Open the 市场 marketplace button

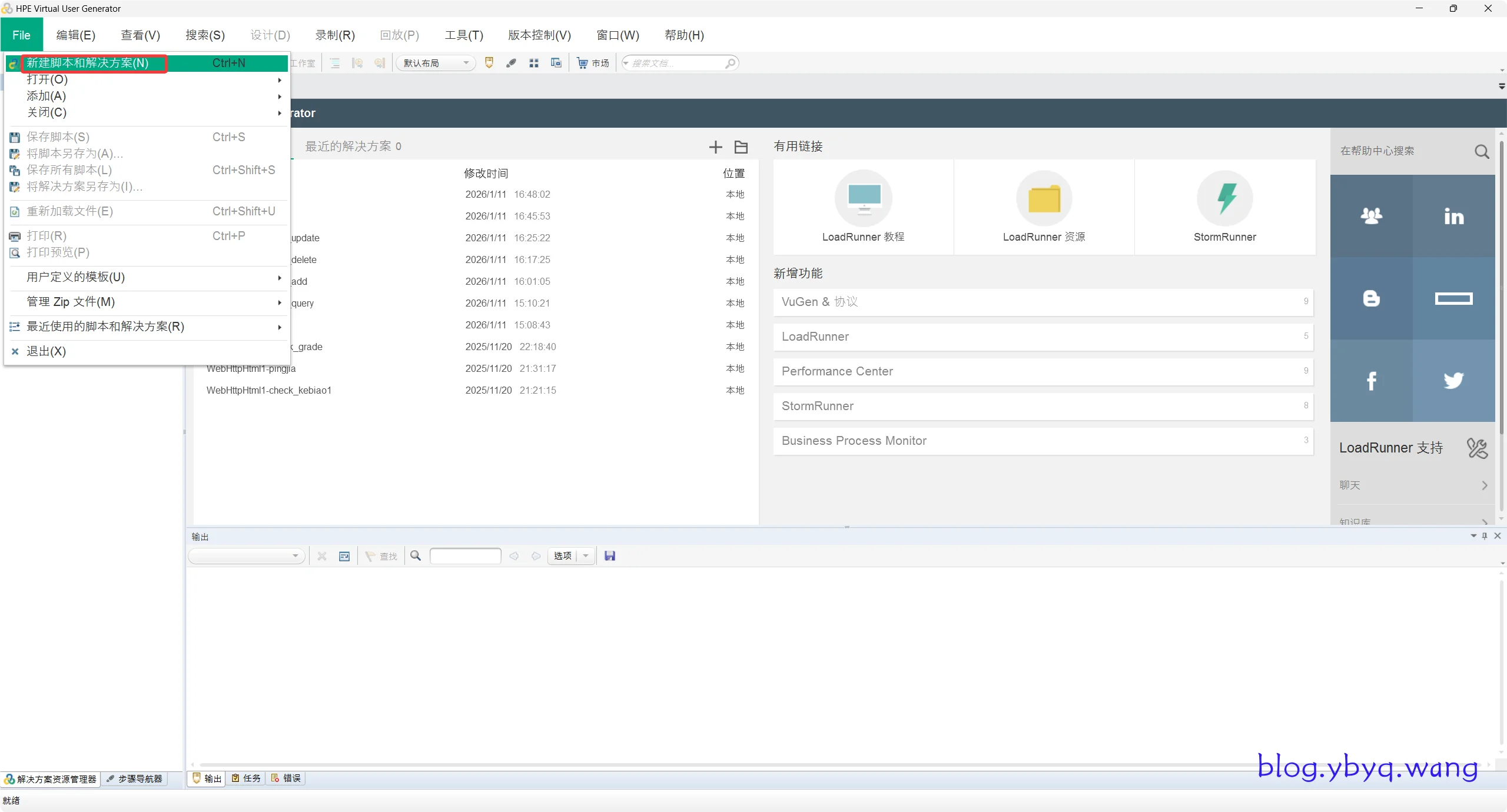[593, 63]
